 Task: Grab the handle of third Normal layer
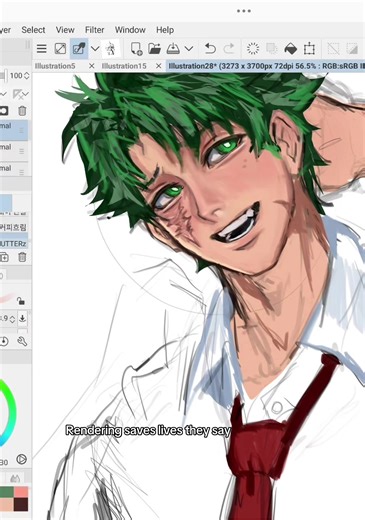click(22, 172)
